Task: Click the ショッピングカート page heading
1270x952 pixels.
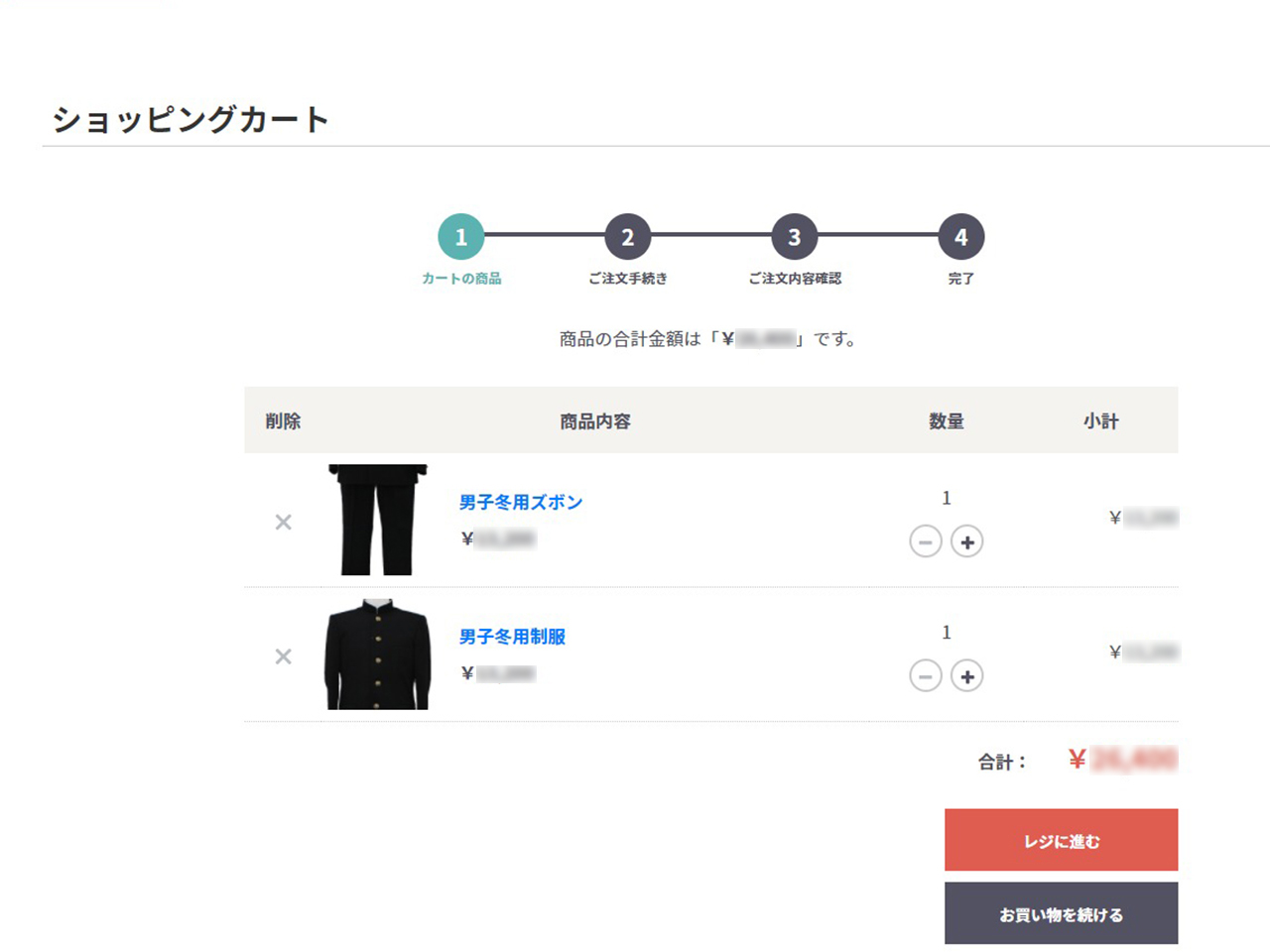Action: [x=190, y=120]
